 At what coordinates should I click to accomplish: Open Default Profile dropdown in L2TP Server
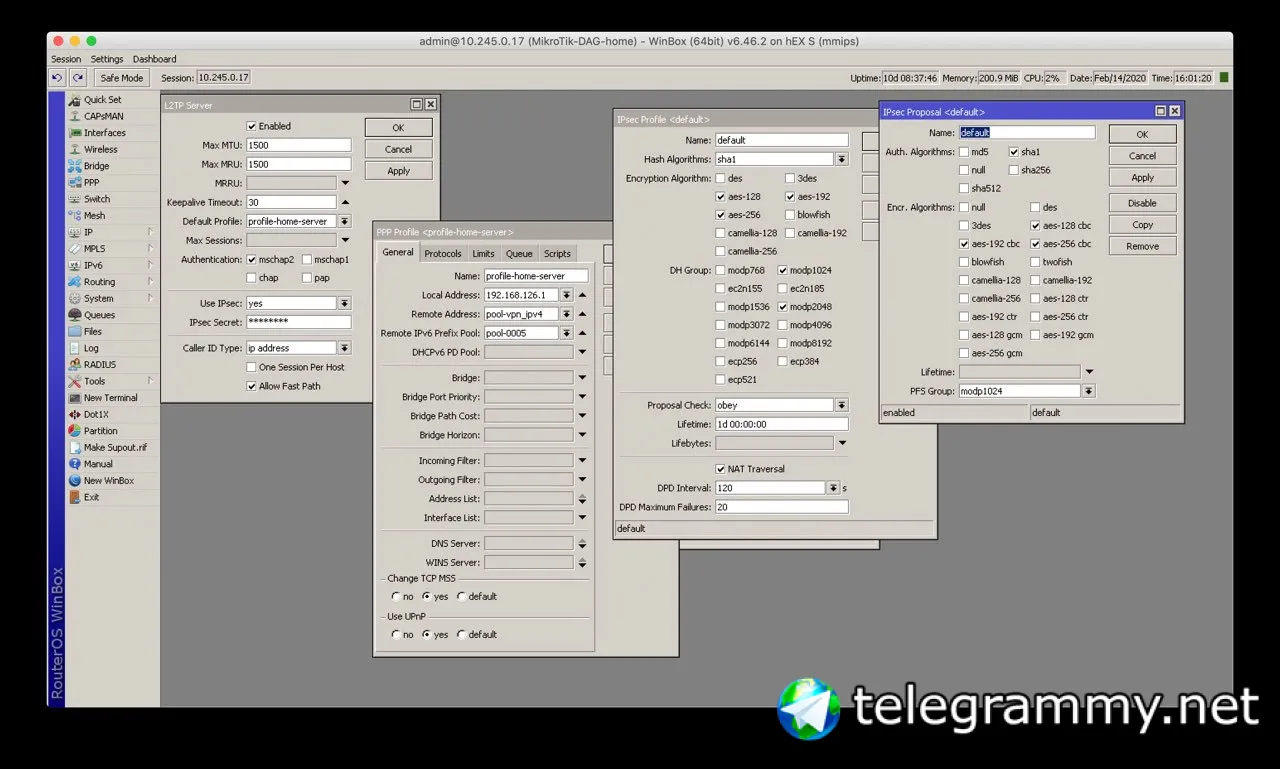345,221
